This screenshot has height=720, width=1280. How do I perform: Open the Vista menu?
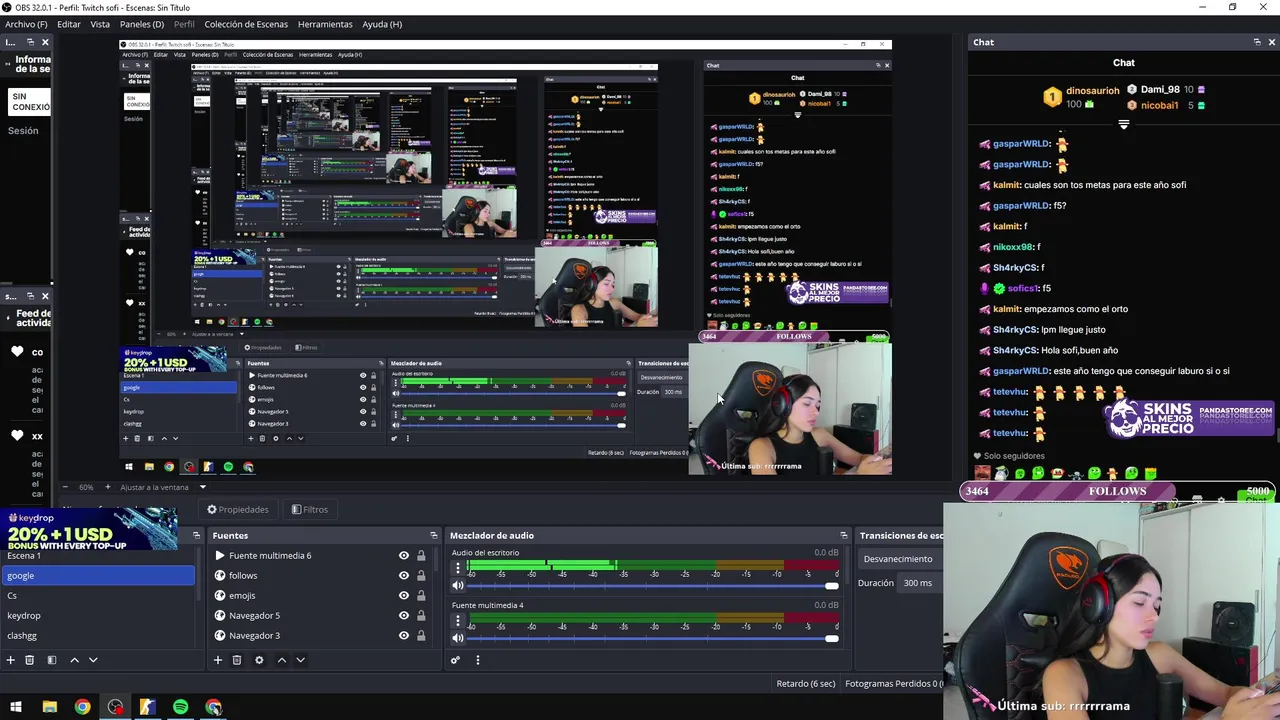100,24
